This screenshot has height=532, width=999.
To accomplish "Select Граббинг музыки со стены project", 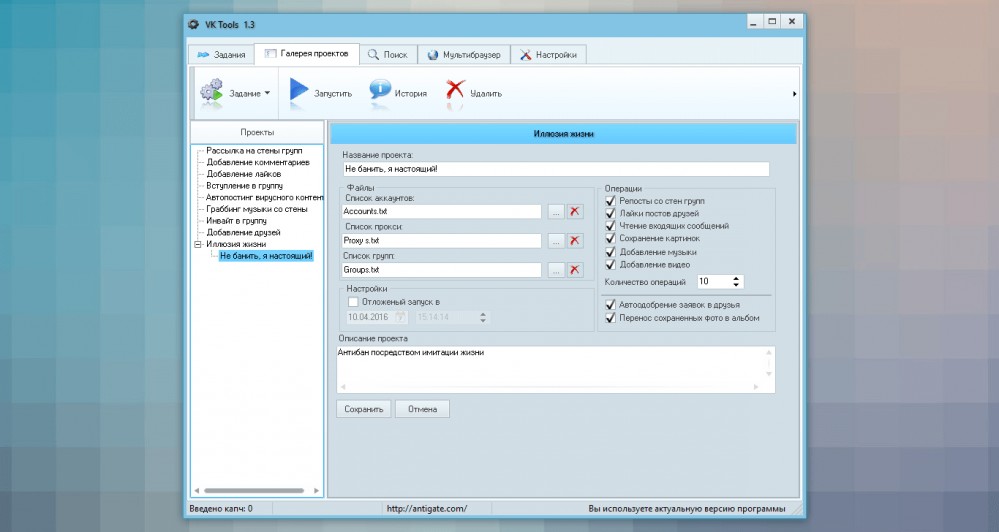I will (257, 209).
